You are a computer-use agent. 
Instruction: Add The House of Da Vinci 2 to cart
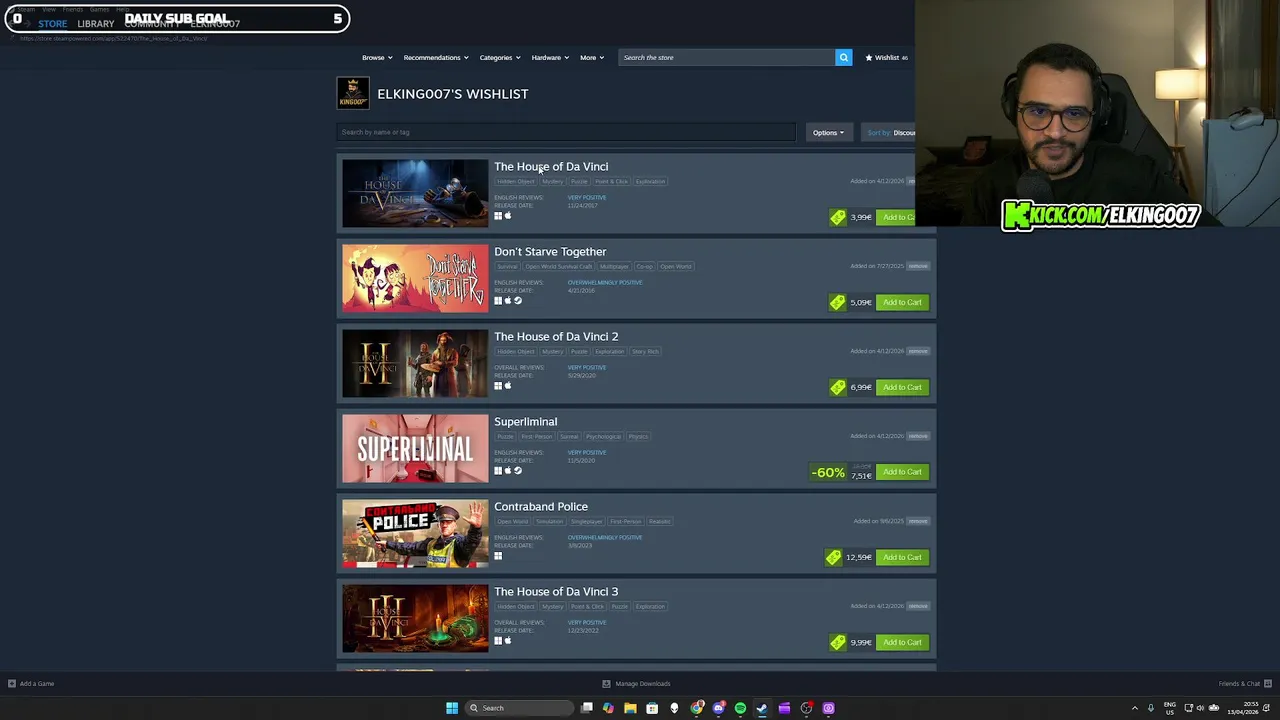coord(902,387)
